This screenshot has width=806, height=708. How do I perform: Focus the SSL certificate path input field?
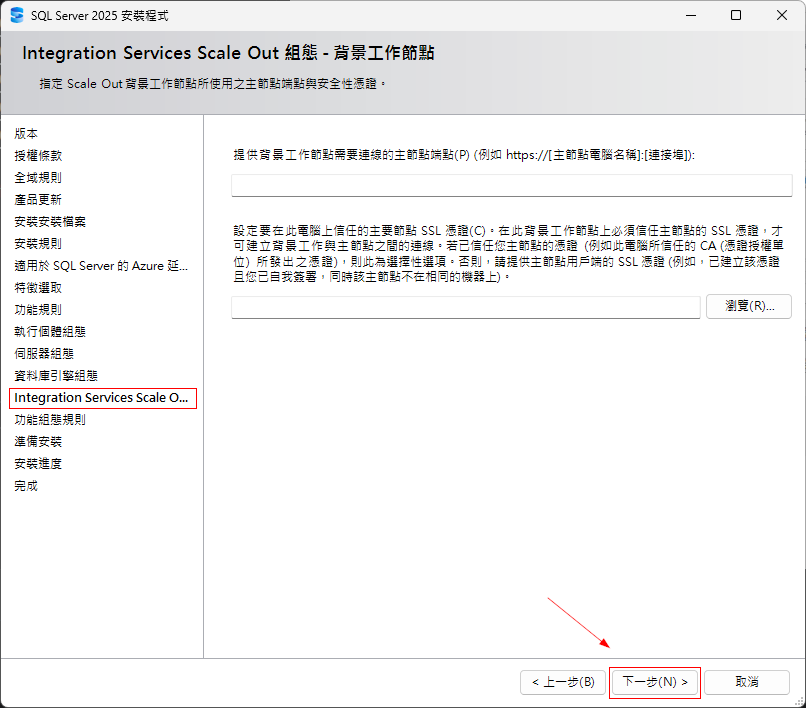tap(466, 307)
